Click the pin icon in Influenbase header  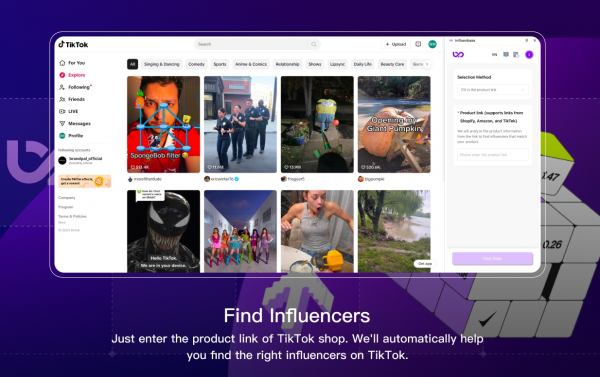point(527,40)
